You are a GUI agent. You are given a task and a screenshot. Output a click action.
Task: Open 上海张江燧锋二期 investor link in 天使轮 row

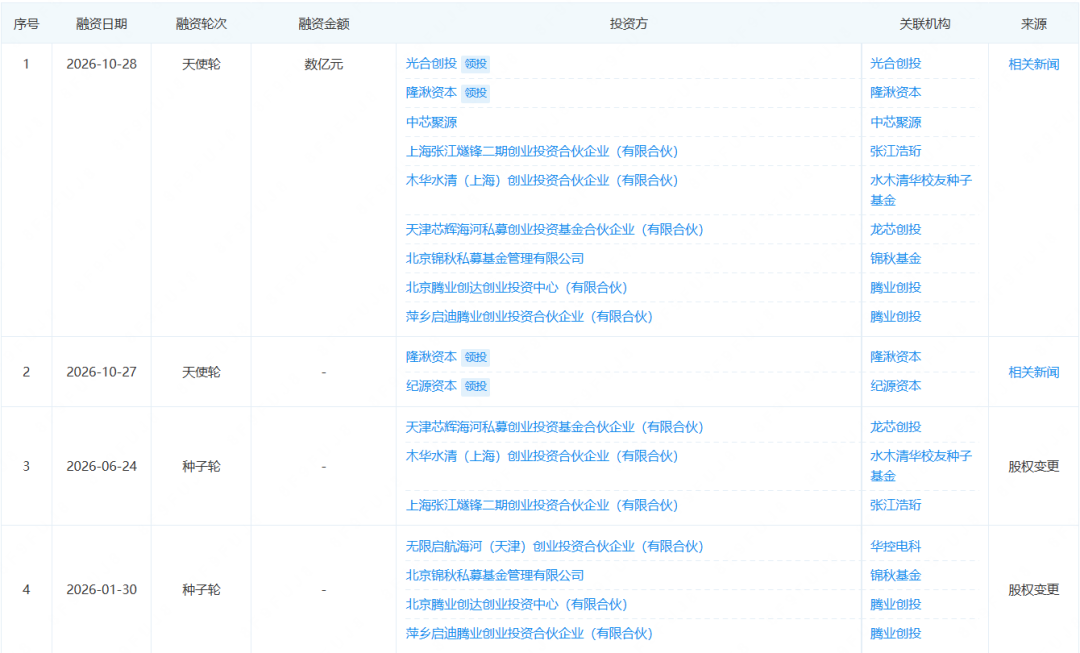point(542,151)
